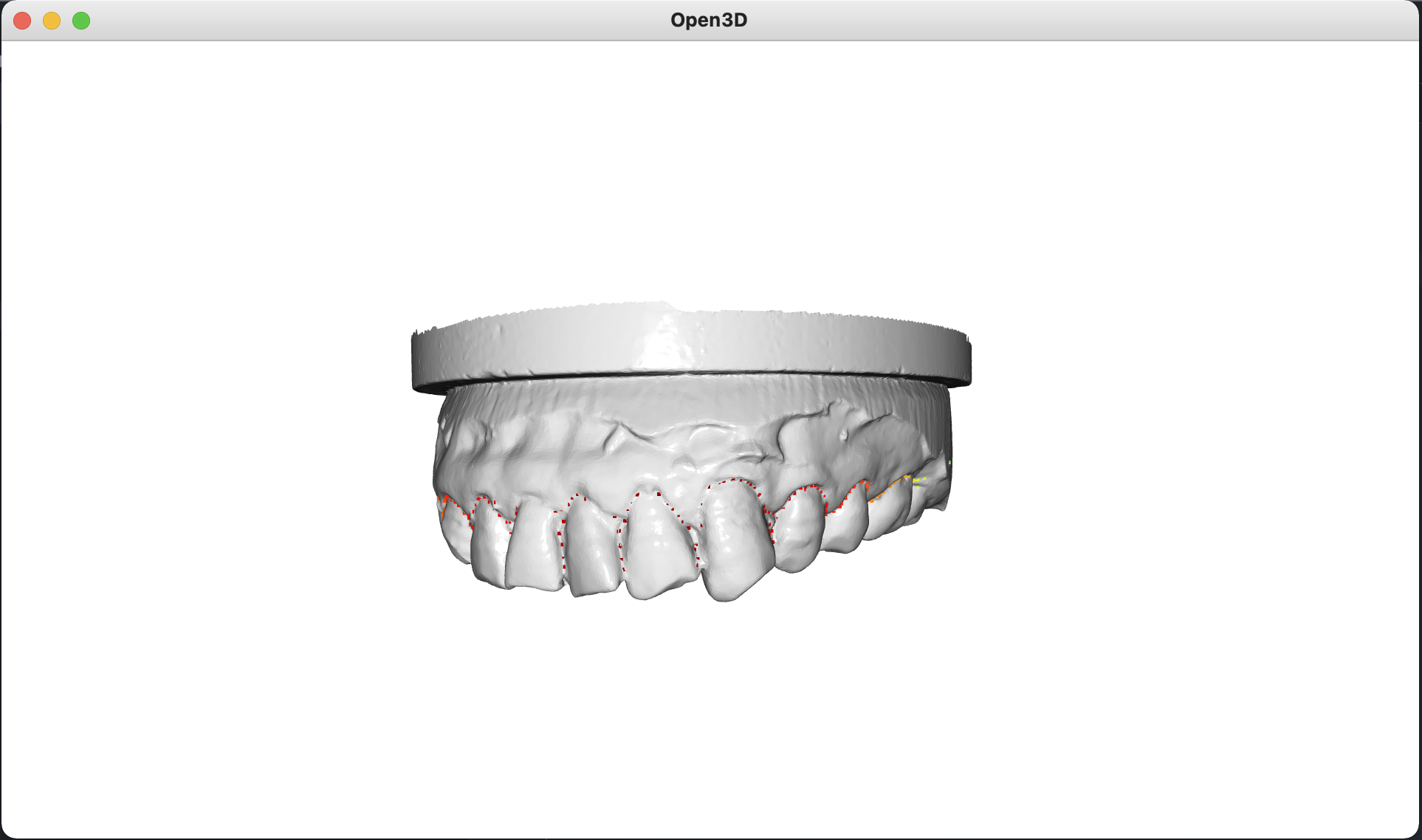Select second tooth left of the largest tooth
This screenshot has height=840, width=1422.
click(x=591, y=548)
